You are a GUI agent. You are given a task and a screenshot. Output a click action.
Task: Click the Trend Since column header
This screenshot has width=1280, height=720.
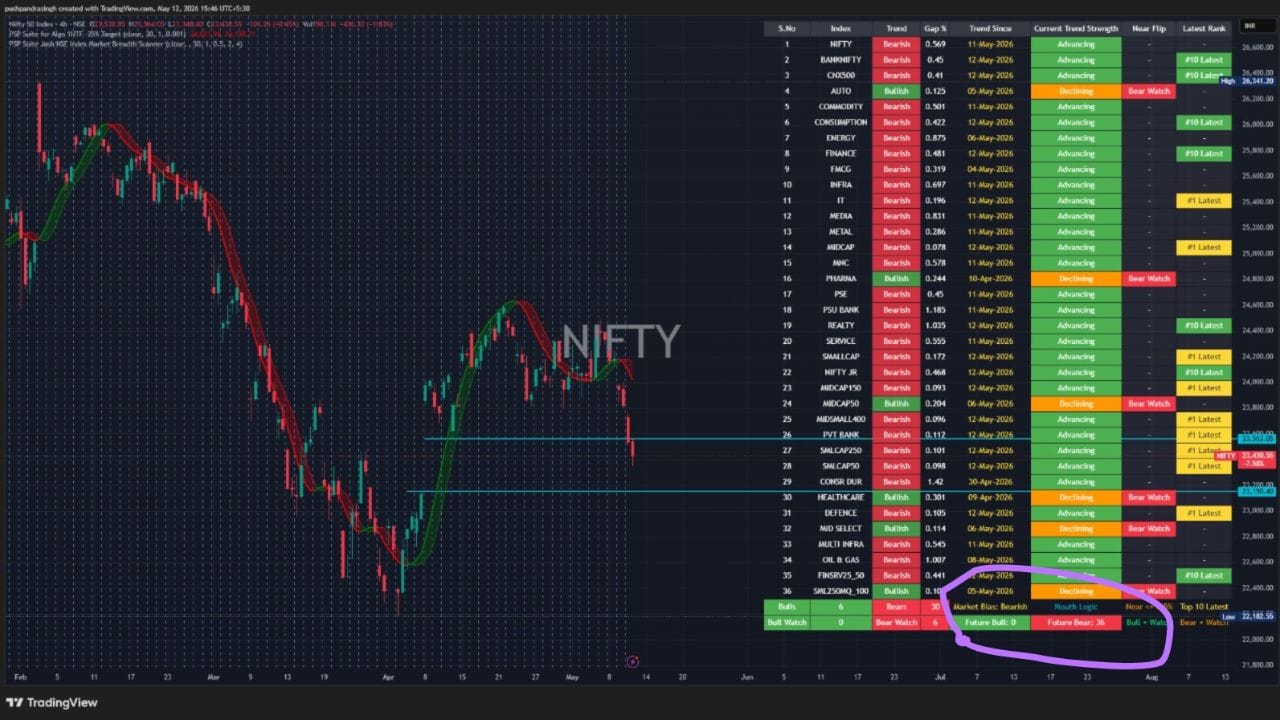[x=990, y=28]
